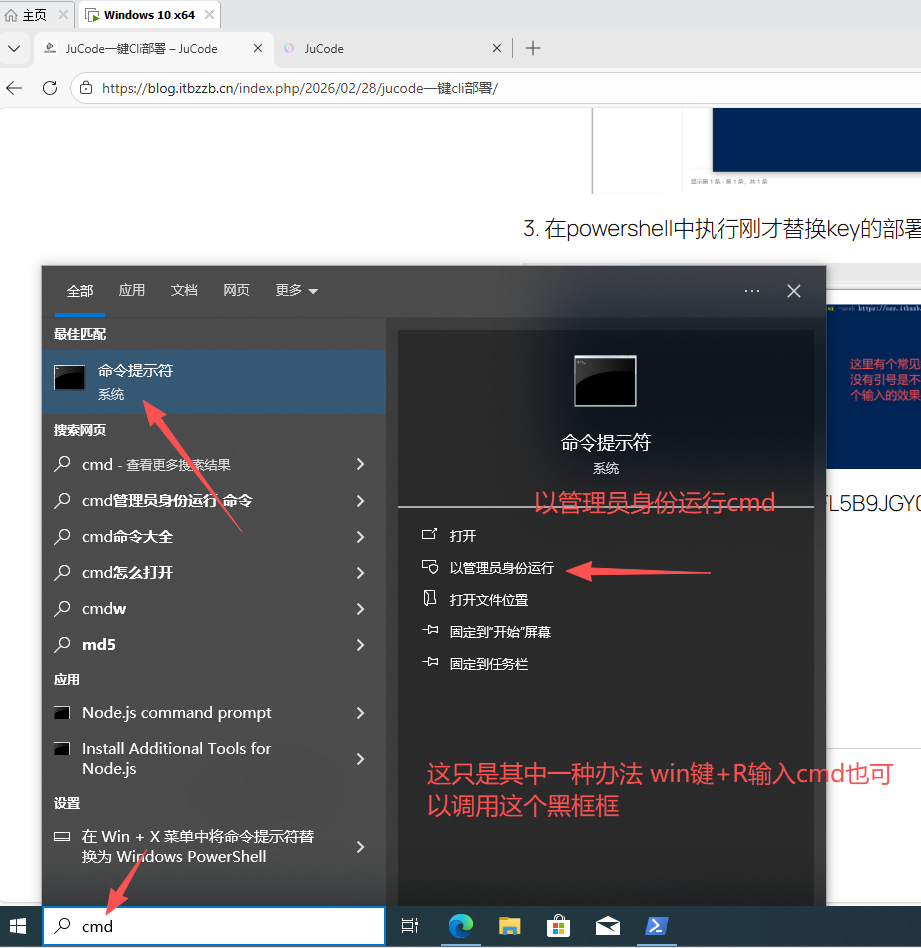Open Task View from the taskbar
Viewport: 921px width, 948px height.
click(410, 926)
